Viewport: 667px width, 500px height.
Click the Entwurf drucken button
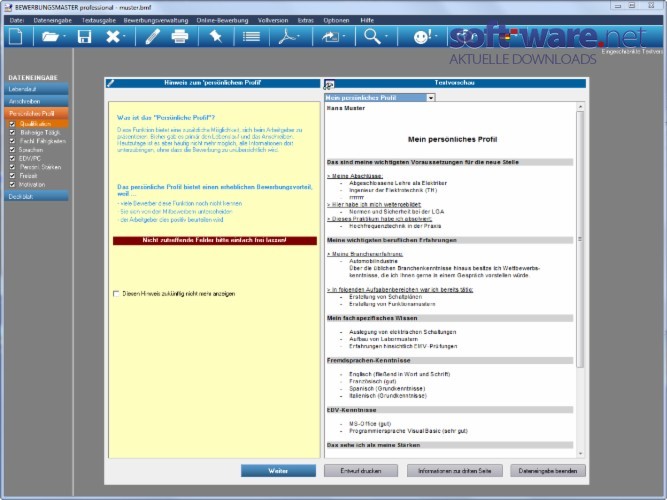361,471
